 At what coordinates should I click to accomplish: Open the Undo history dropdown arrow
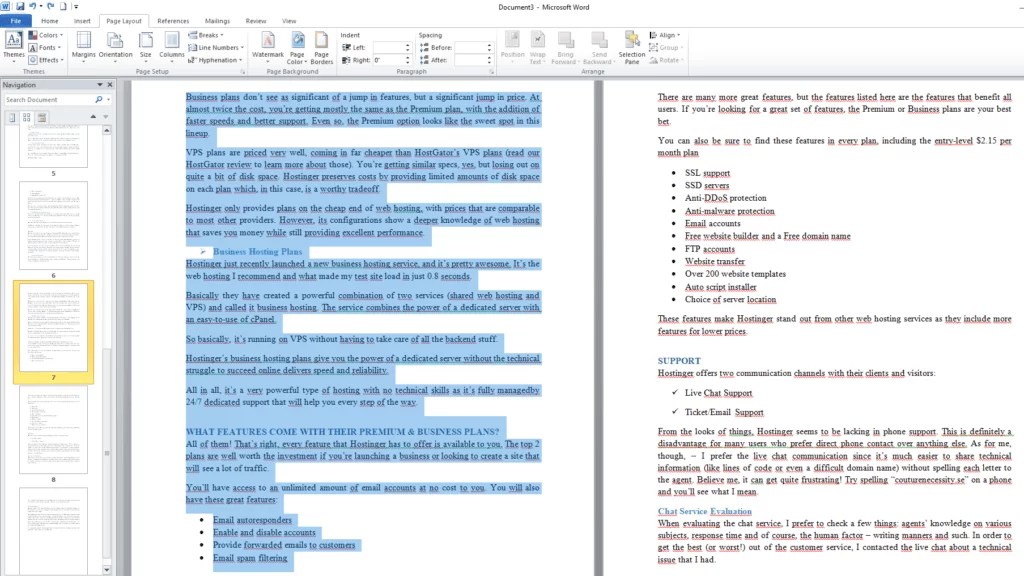coord(40,7)
